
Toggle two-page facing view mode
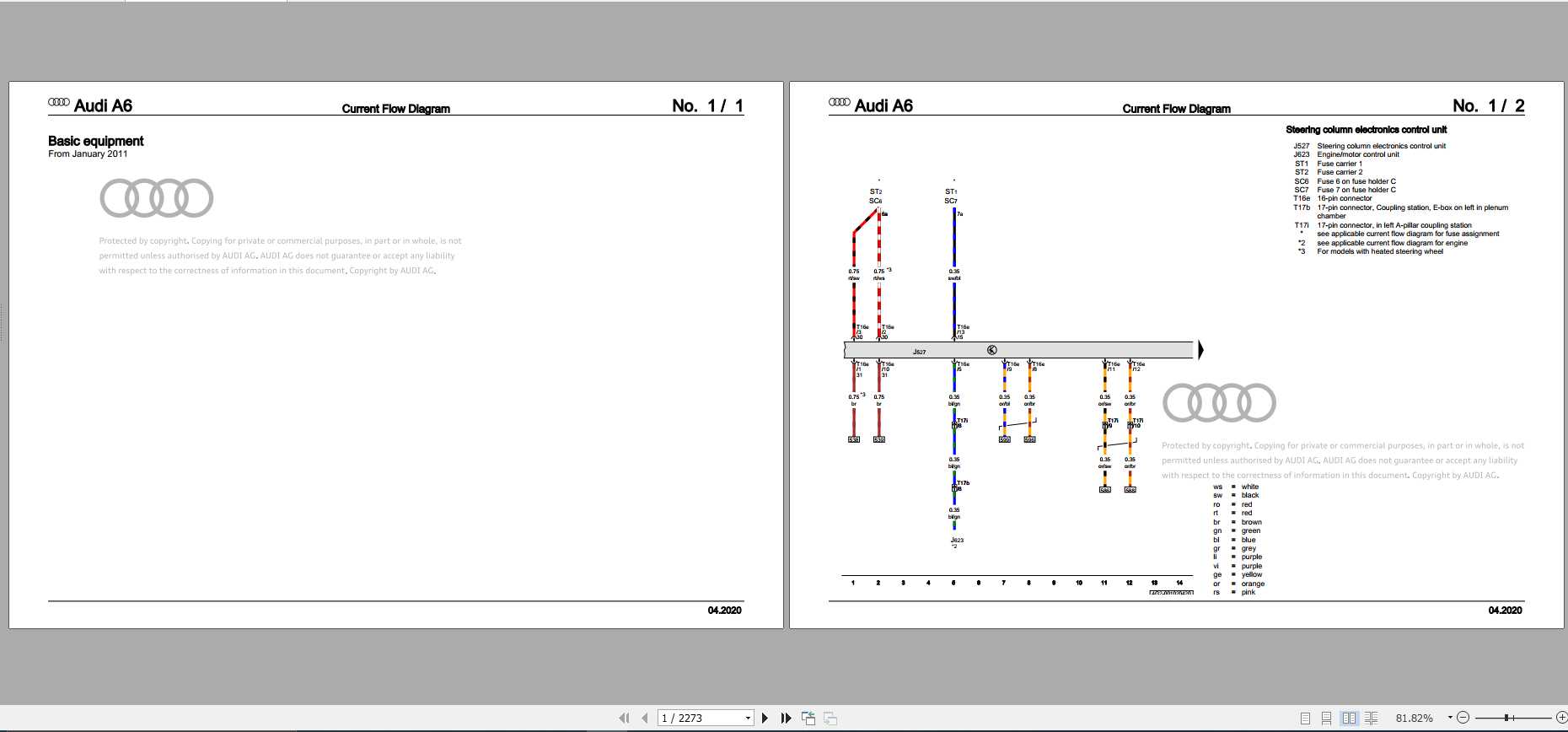coord(1349,718)
